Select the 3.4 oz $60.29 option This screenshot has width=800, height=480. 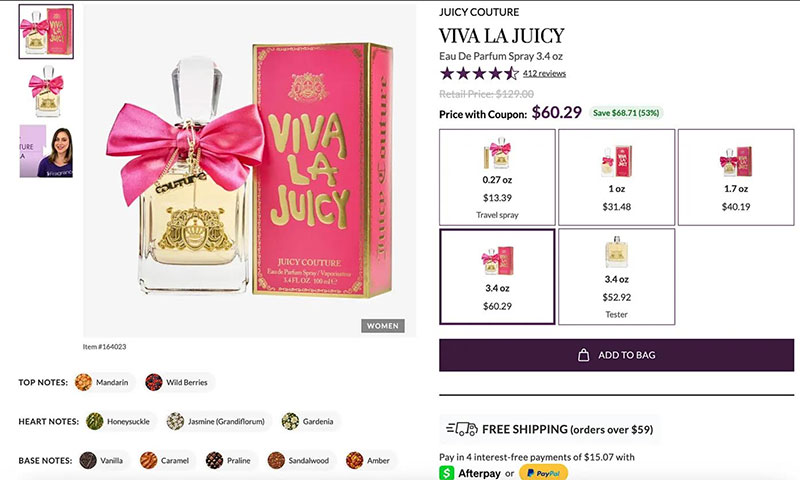pos(497,276)
